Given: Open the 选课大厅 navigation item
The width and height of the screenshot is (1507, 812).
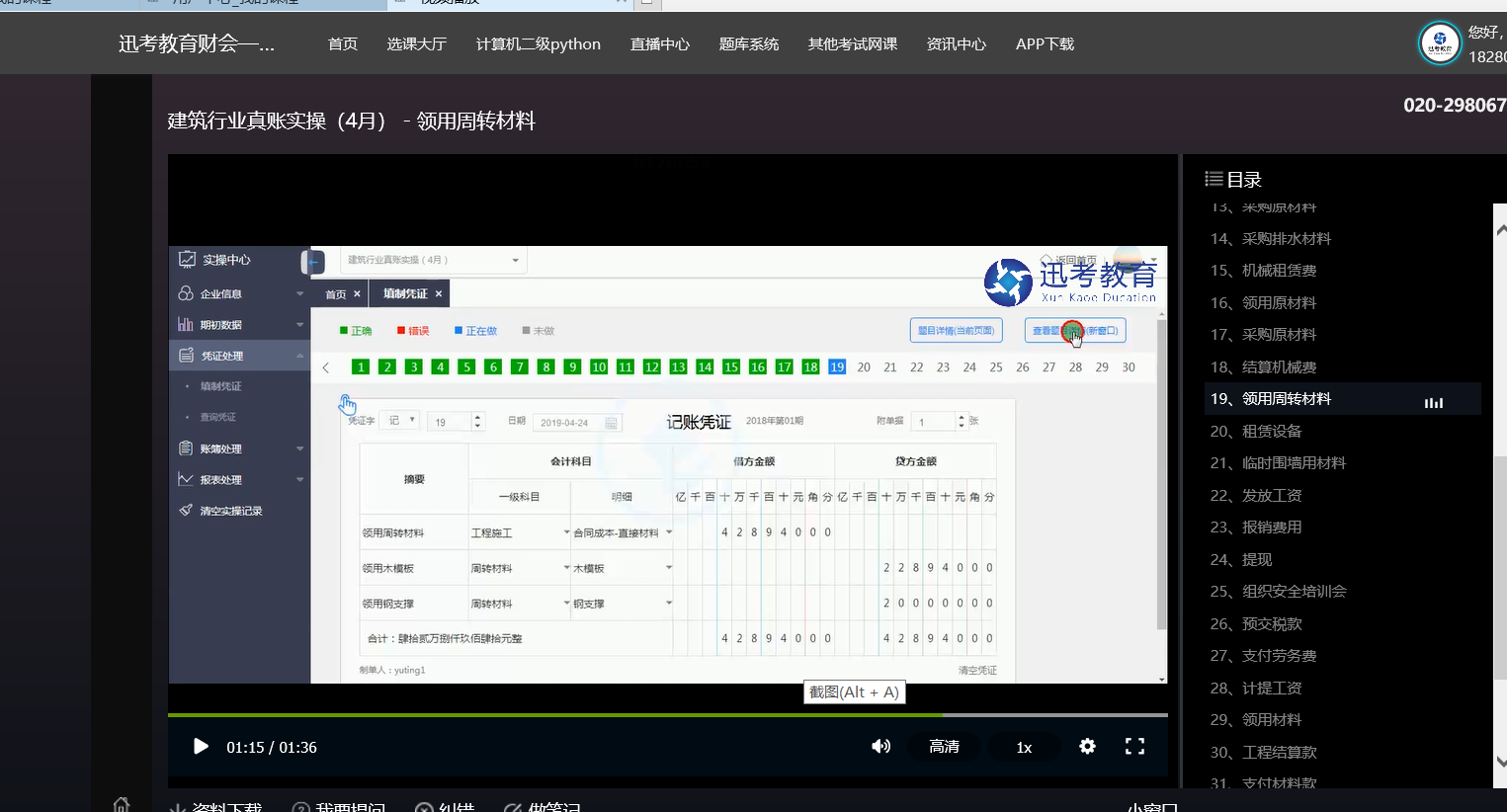Looking at the screenshot, I should click(416, 44).
